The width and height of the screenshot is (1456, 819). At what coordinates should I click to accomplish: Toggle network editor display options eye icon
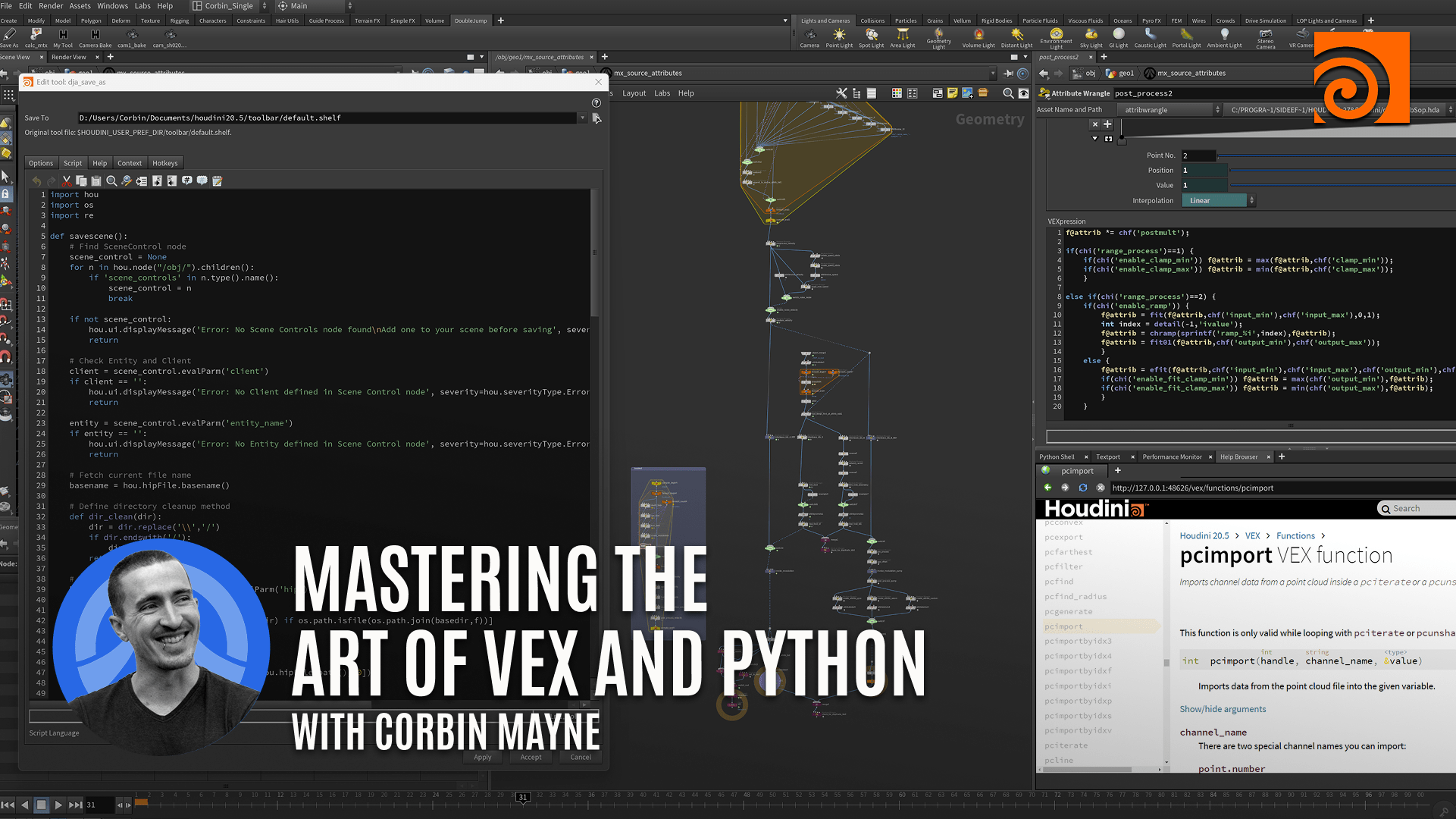click(x=1023, y=93)
